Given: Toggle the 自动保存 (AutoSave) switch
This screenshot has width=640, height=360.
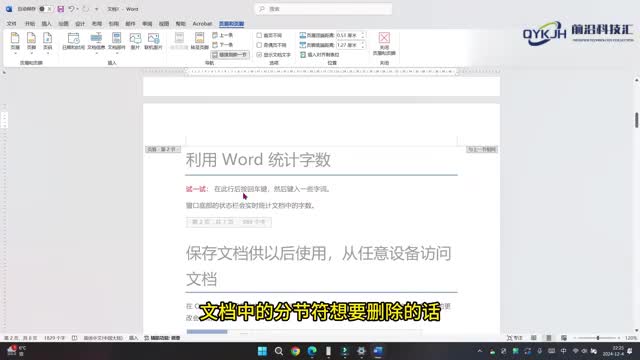Looking at the screenshot, I should tap(45, 9).
